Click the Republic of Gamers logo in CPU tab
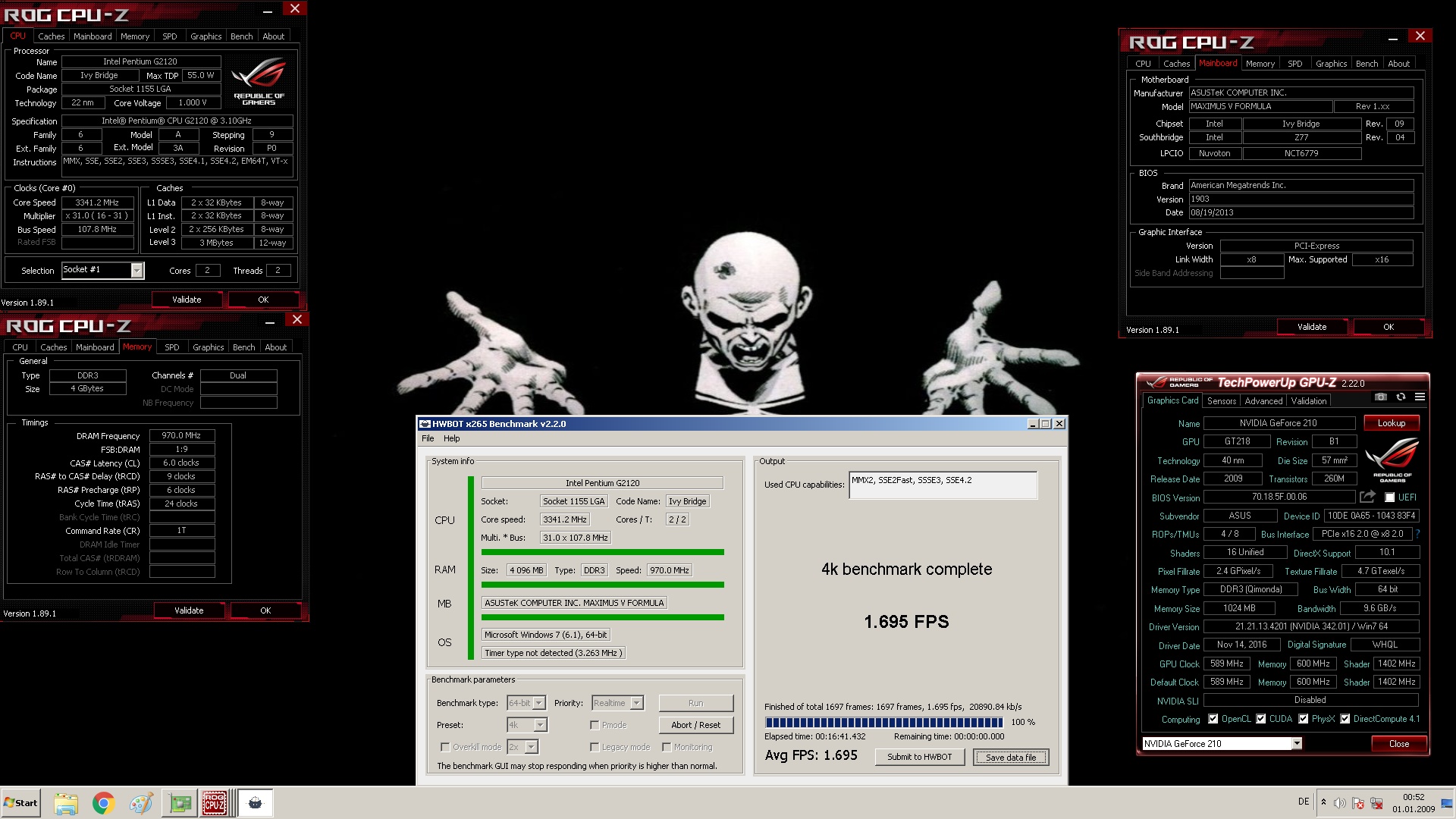The height and width of the screenshot is (819, 1456). pyautogui.click(x=259, y=82)
